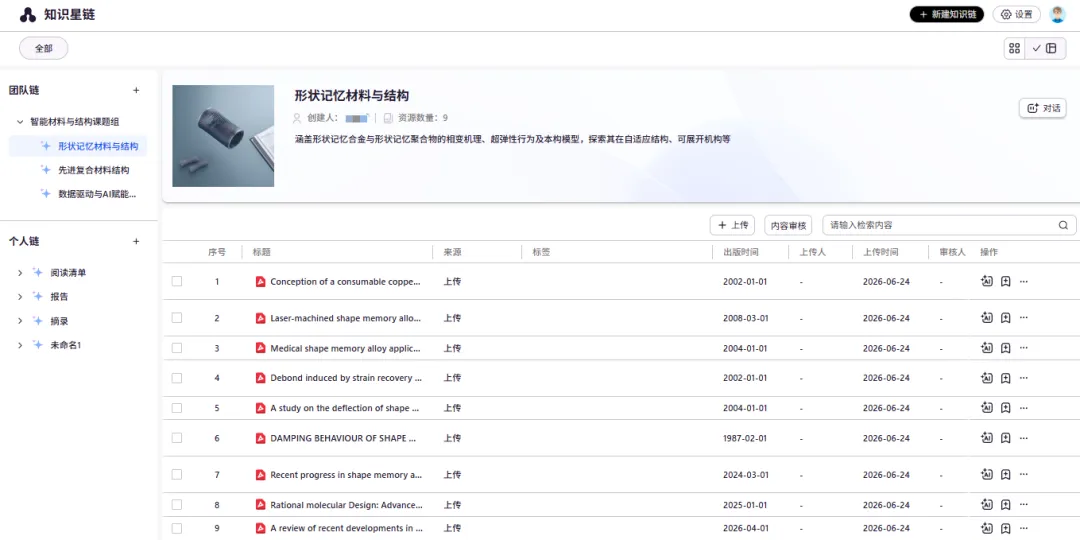
Task: Expand the 摘录 personal chain
Action: click(x=20, y=321)
